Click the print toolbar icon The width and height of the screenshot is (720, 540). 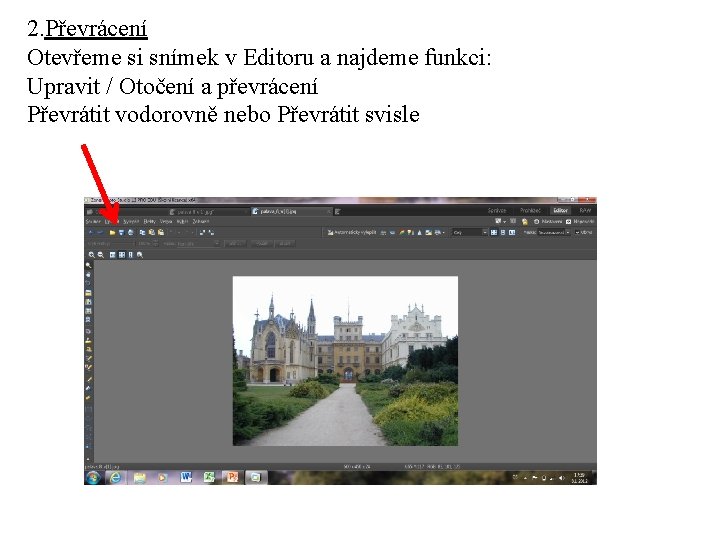[131, 232]
